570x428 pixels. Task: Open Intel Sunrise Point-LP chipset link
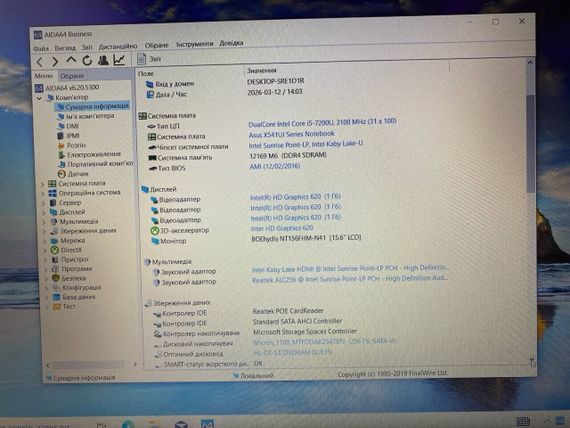click(306, 145)
